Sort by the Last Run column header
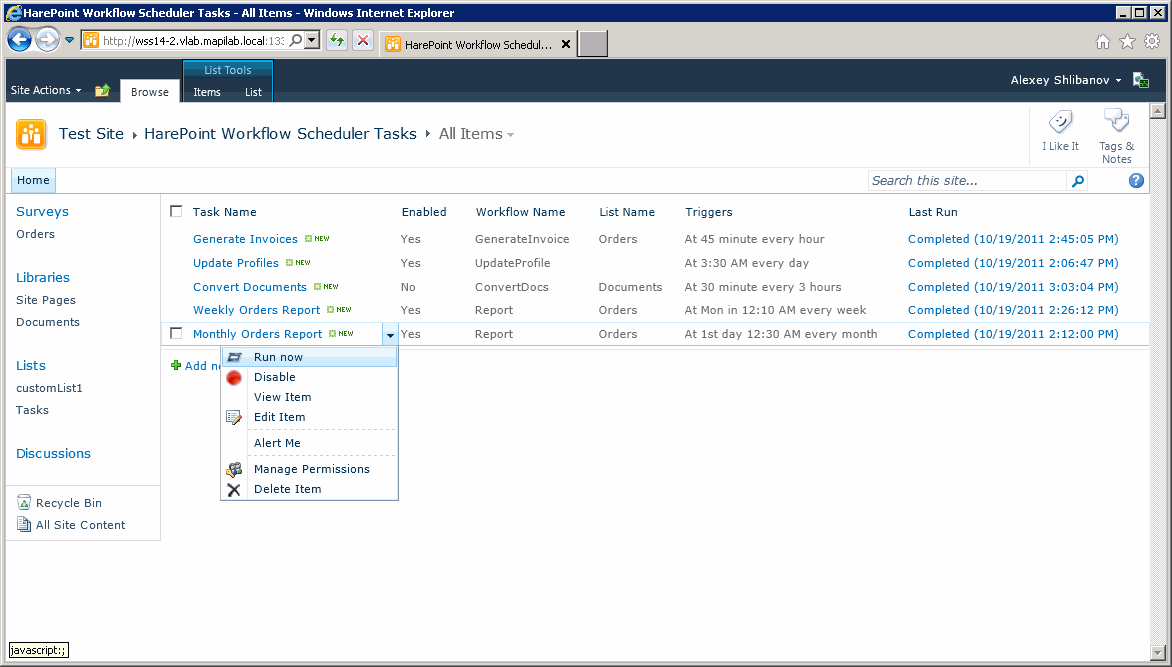1172x667 pixels. (x=933, y=212)
